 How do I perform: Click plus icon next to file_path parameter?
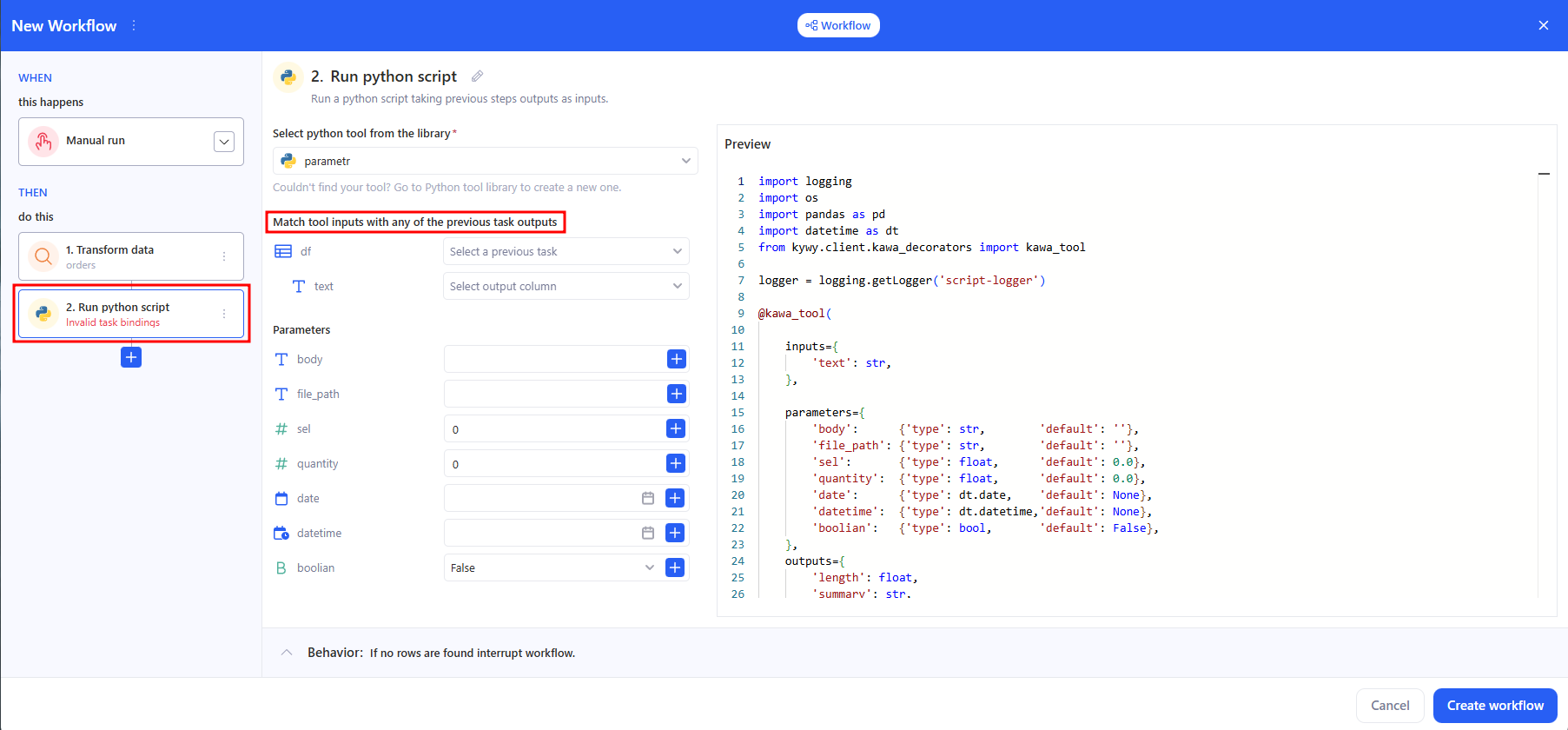(x=676, y=394)
